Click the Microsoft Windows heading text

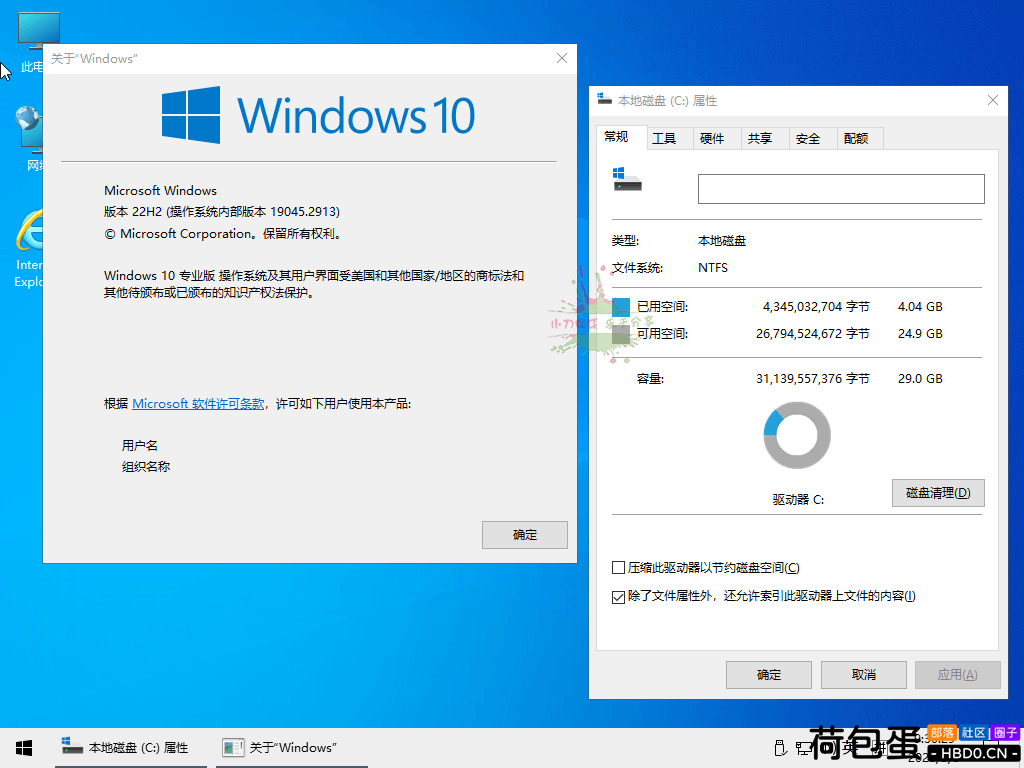click(161, 191)
